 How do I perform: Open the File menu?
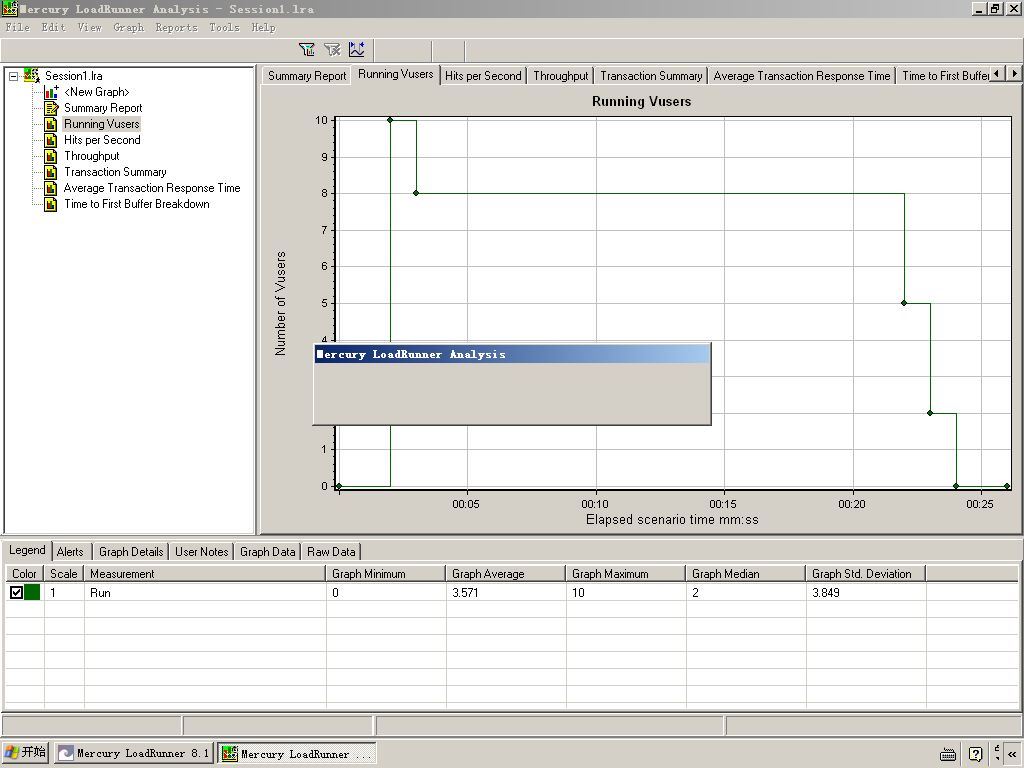[x=18, y=27]
